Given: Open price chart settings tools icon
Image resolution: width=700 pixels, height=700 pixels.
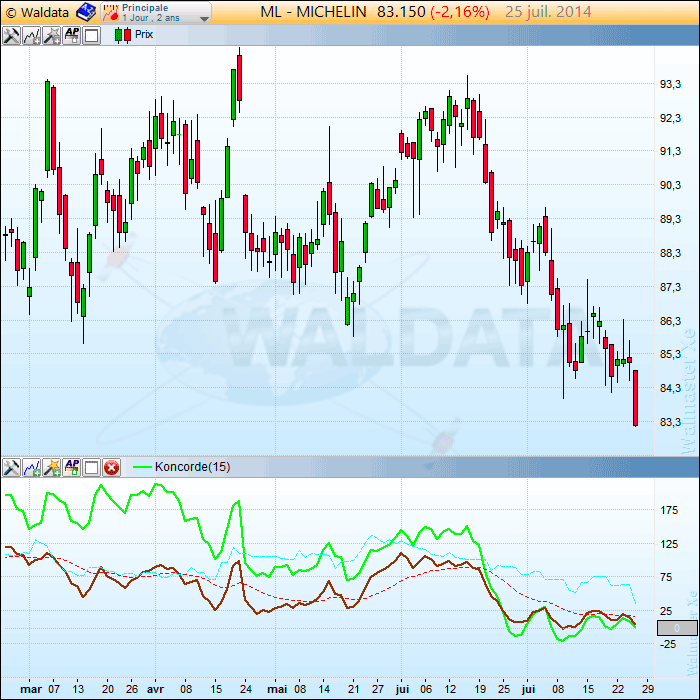Looking at the screenshot, I should pyautogui.click(x=11, y=35).
